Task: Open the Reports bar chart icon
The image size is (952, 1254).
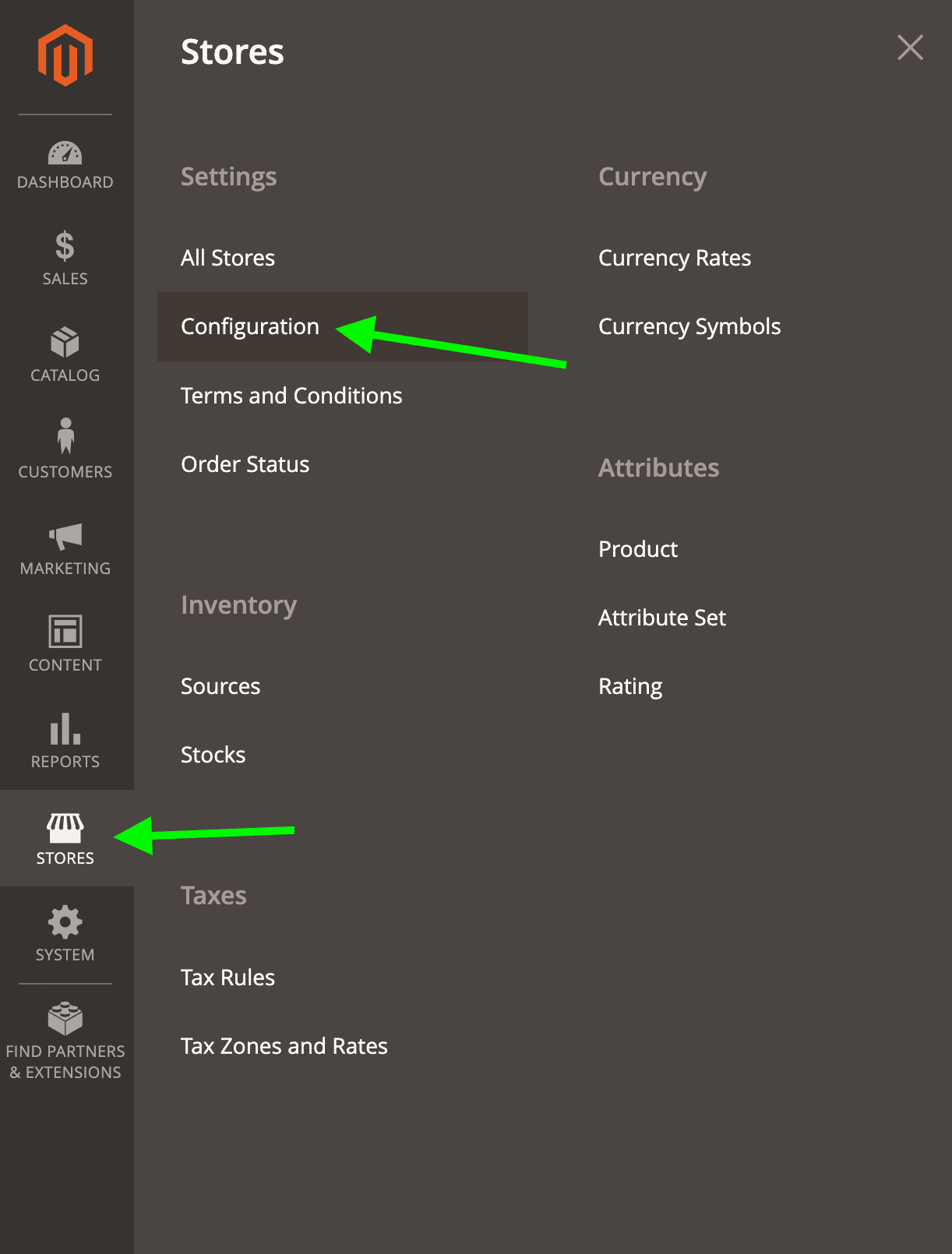Action: pos(65,728)
